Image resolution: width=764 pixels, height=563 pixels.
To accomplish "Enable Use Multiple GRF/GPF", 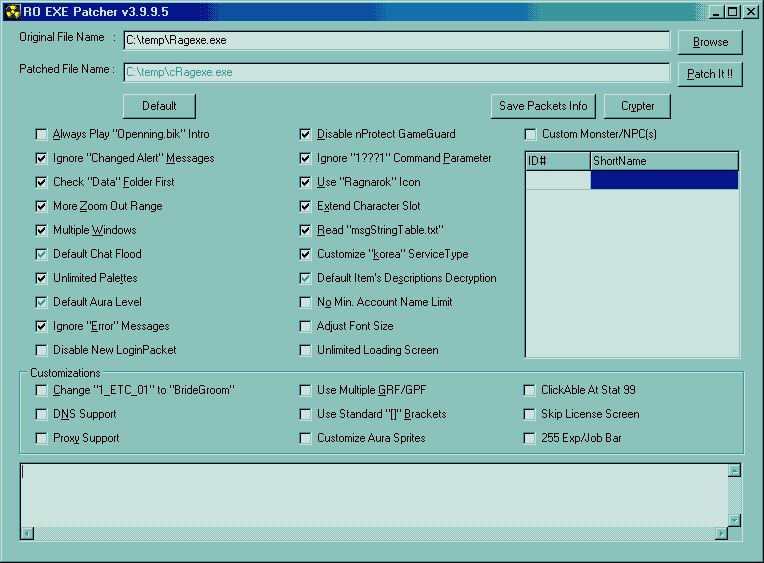I will coord(306,390).
